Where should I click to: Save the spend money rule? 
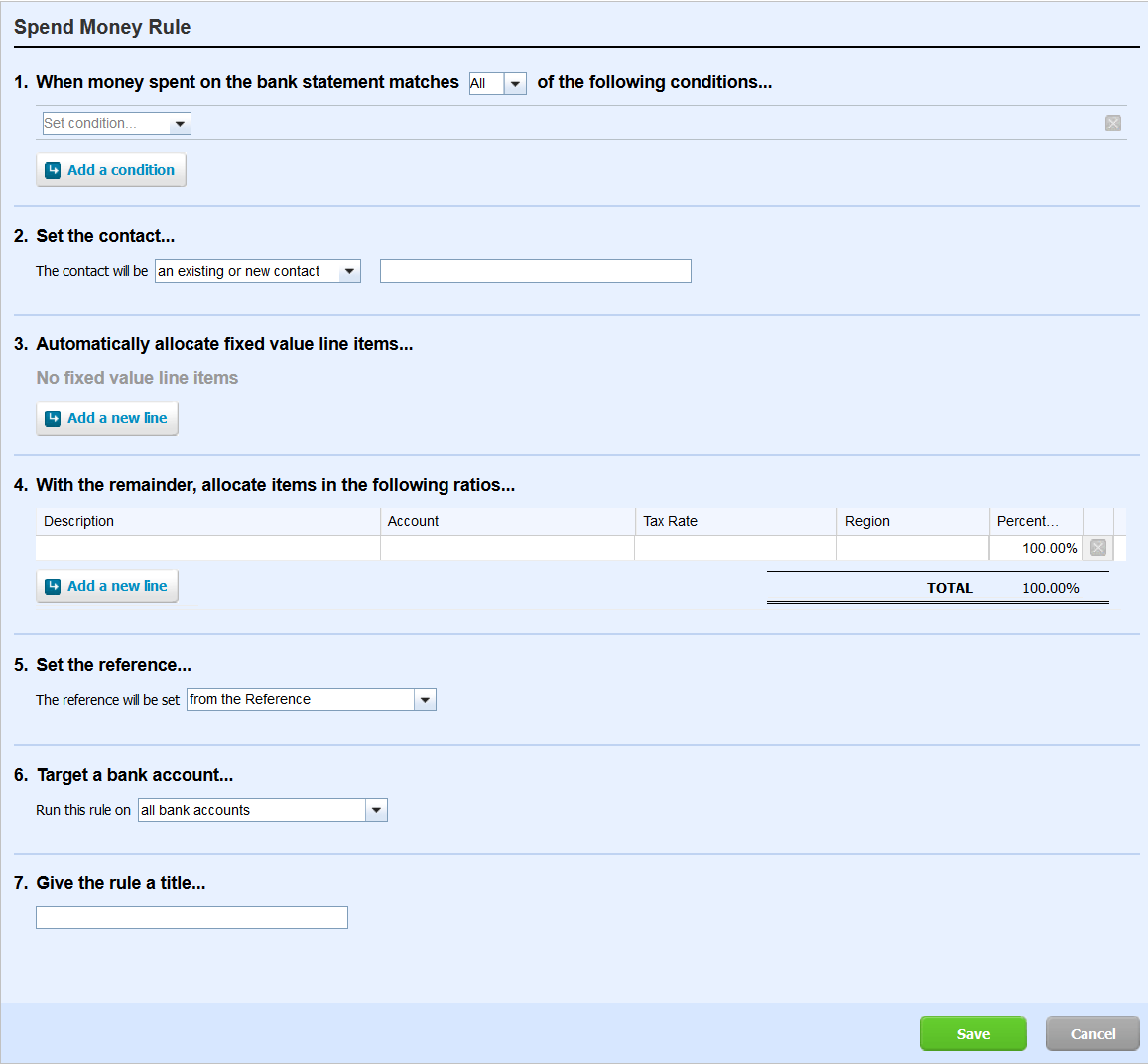tap(973, 1034)
